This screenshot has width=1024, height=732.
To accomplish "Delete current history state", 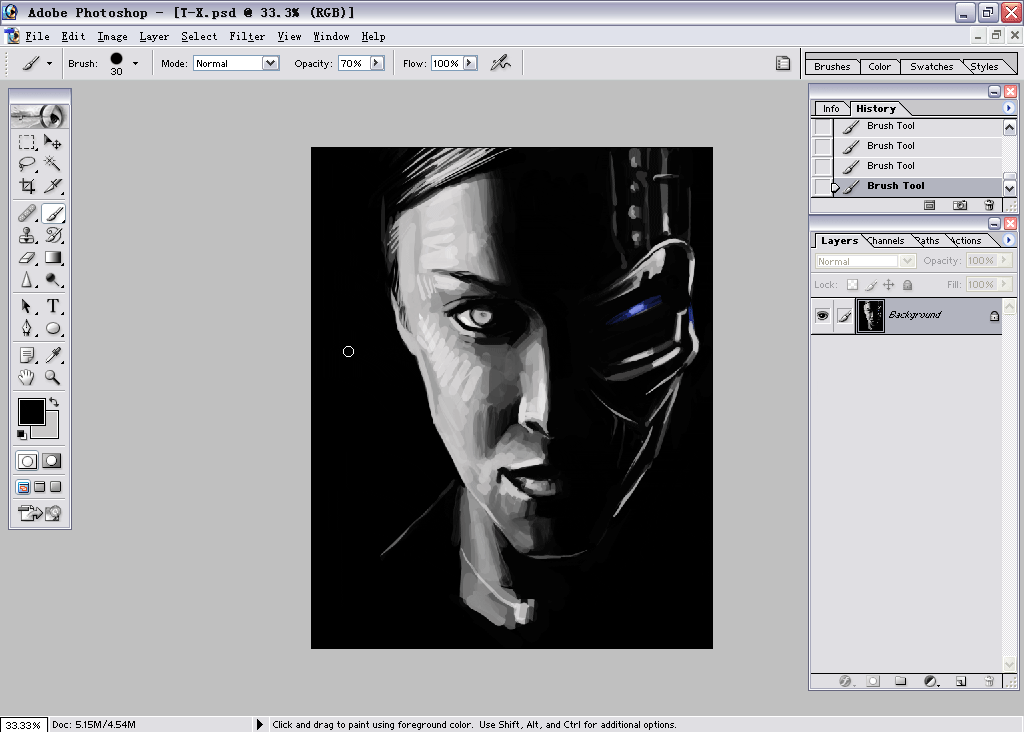I will (x=989, y=205).
